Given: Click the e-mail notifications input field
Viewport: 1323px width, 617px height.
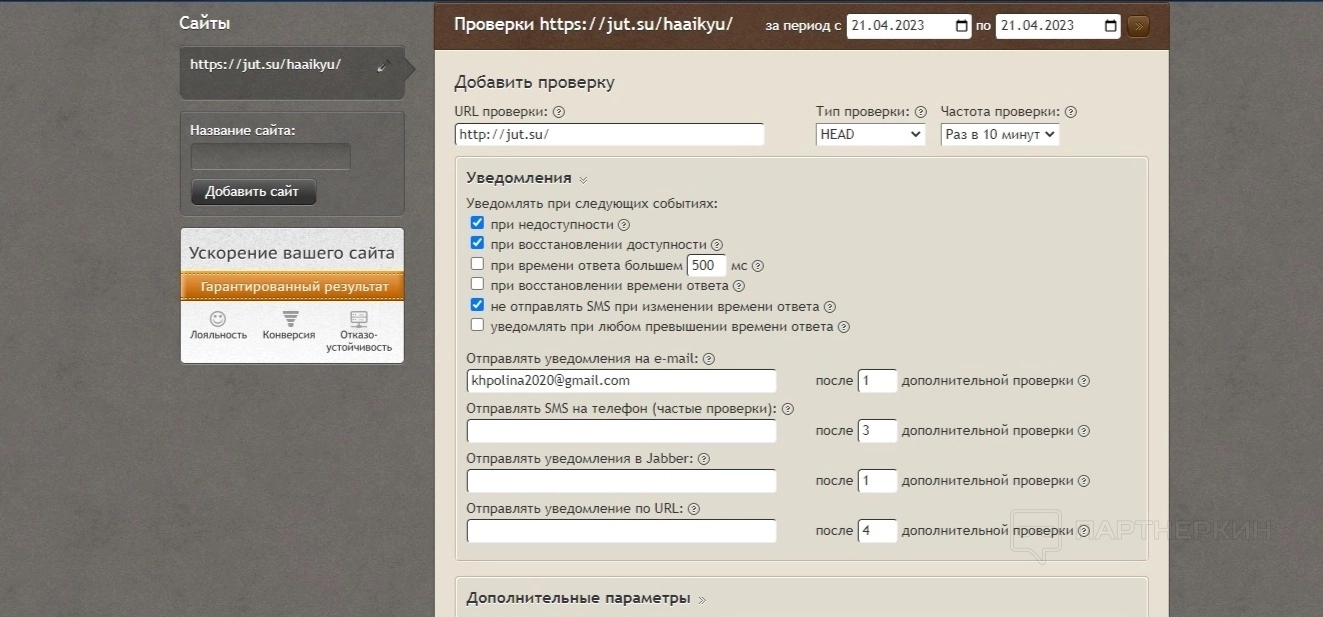Looking at the screenshot, I should point(621,381).
